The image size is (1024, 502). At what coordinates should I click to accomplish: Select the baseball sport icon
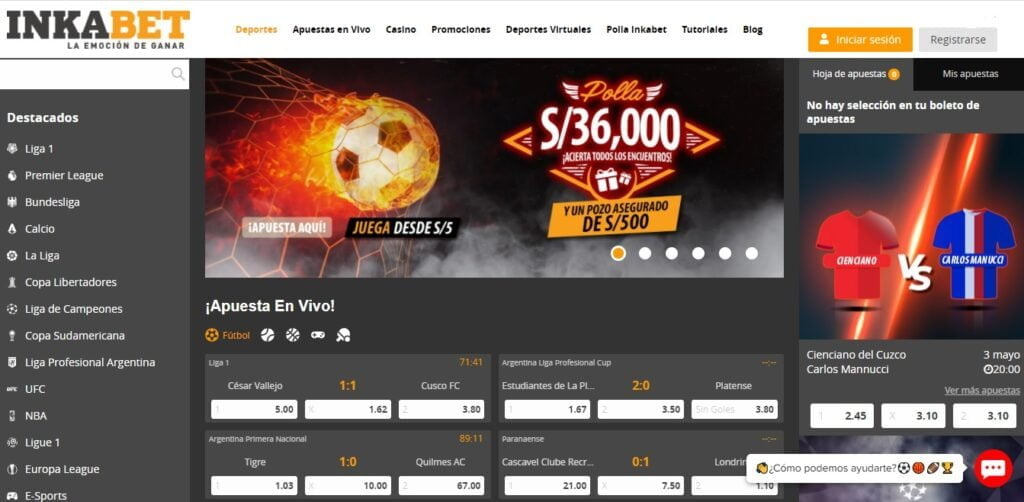coord(267,335)
